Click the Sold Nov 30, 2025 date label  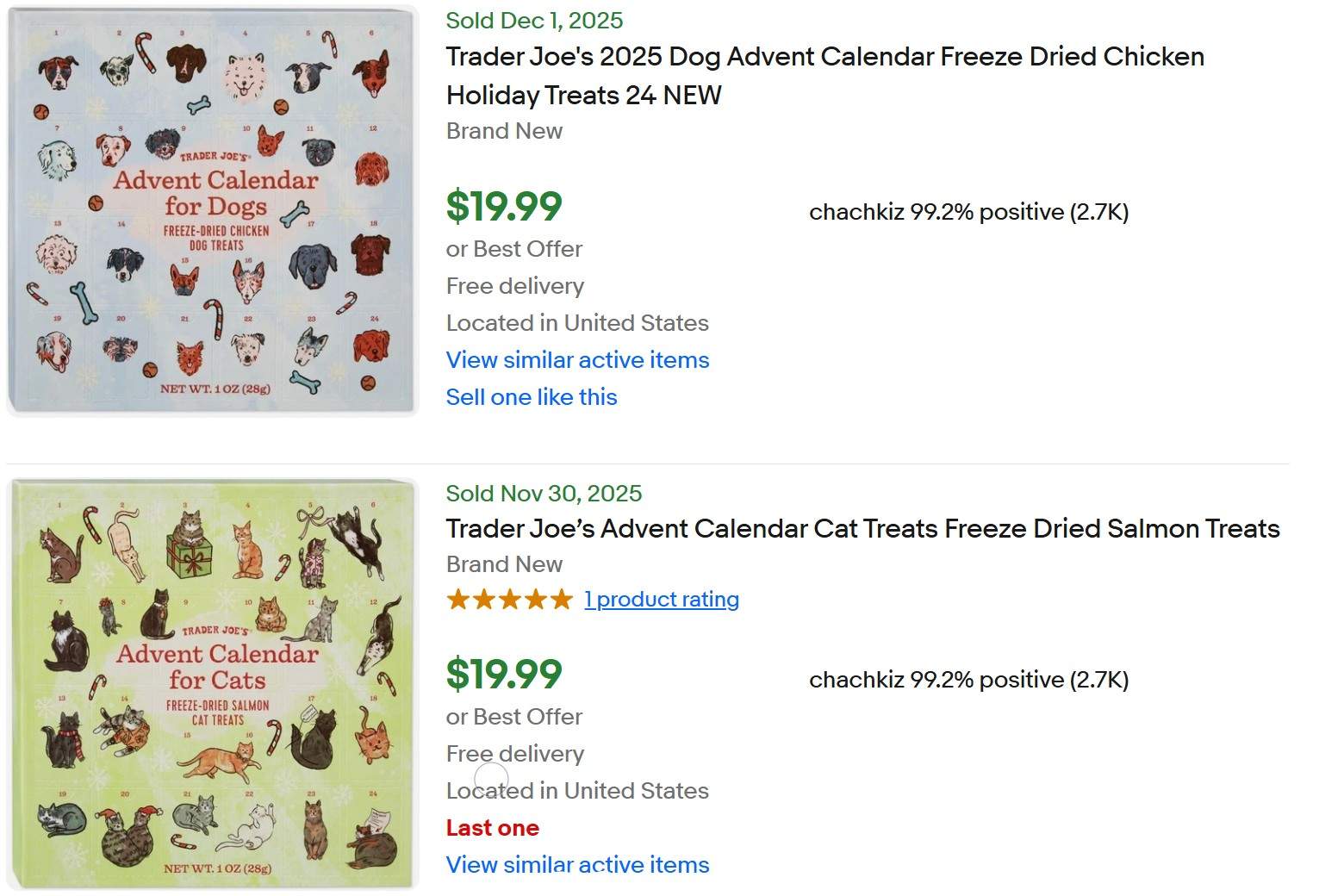(x=543, y=493)
